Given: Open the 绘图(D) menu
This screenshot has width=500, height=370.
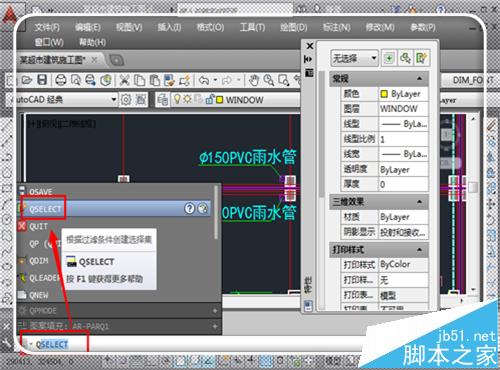Looking at the screenshot, I should click(x=294, y=27).
